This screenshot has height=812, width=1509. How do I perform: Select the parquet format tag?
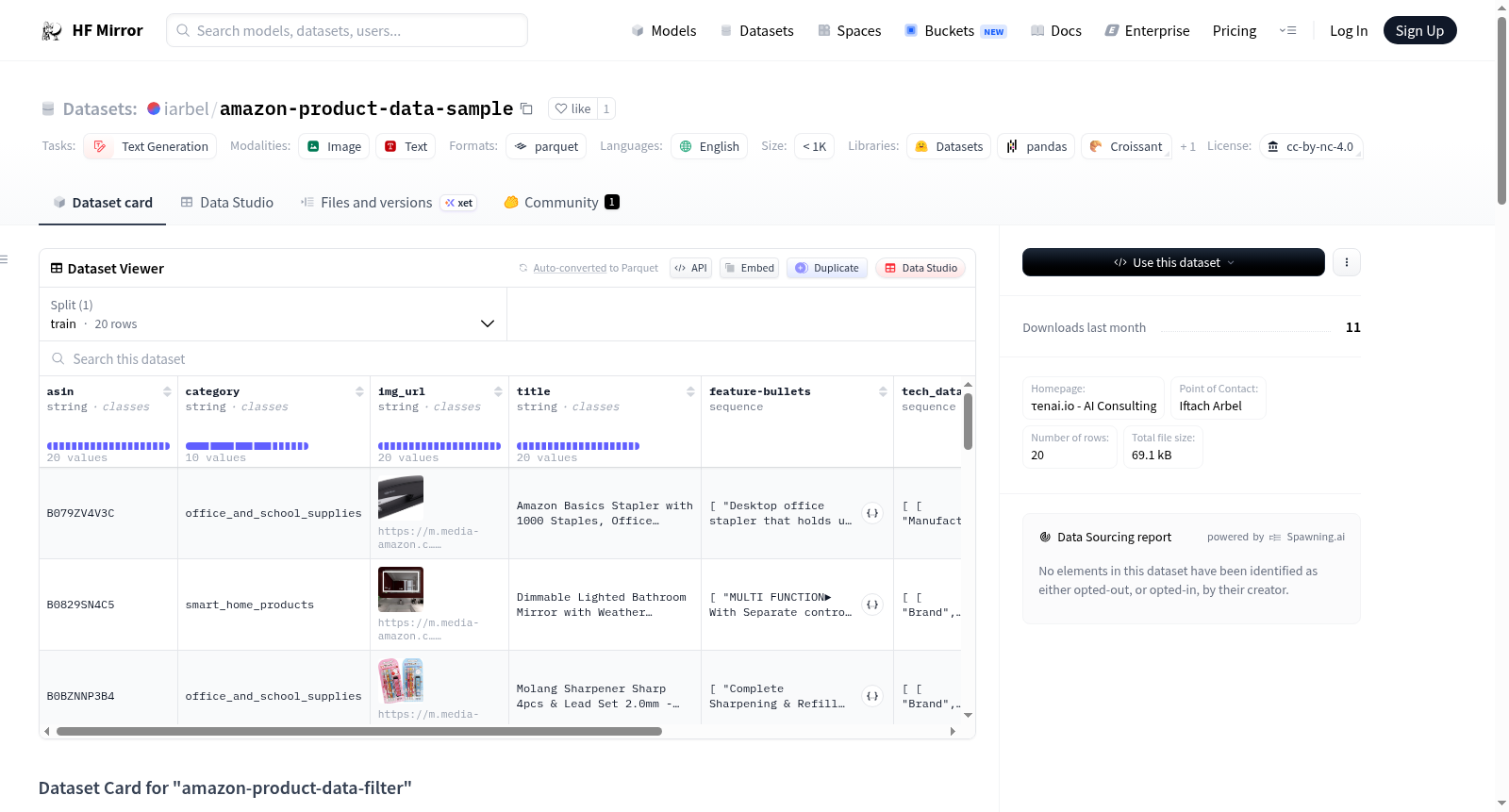click(x=546, y=146)
